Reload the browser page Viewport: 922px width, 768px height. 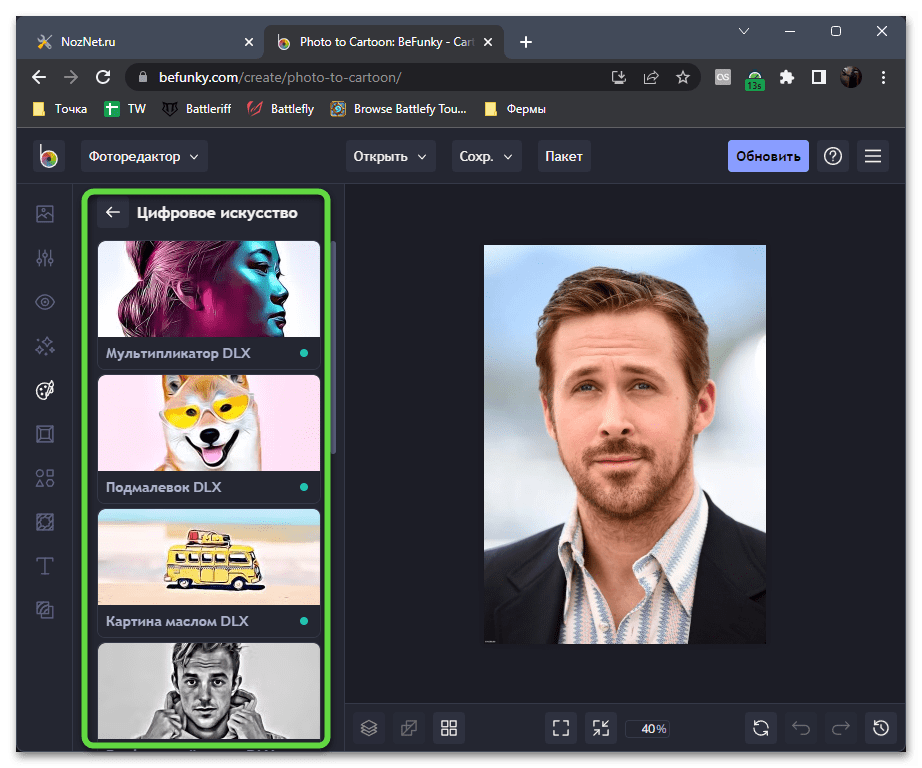pyautogui.click(x=103, y=77)
